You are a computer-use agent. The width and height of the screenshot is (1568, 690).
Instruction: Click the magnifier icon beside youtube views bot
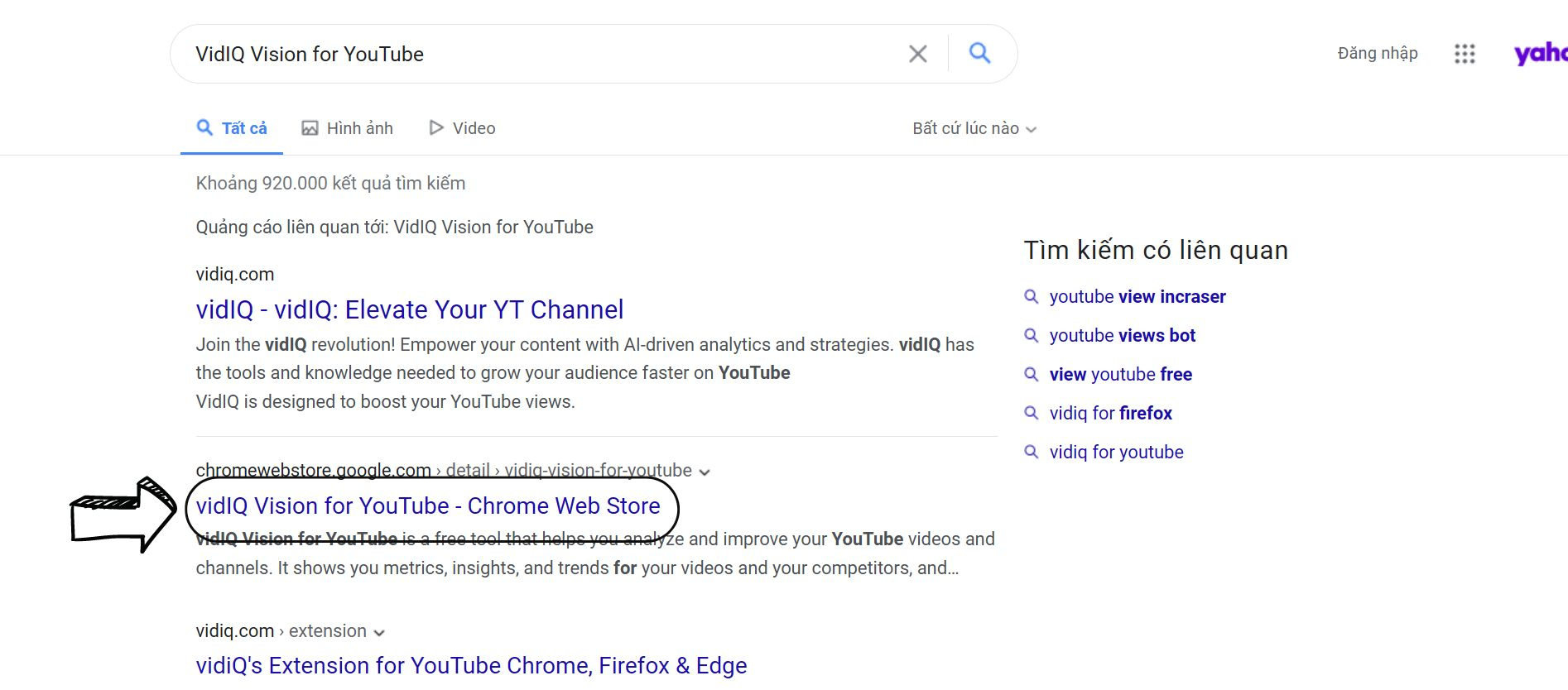coord(1032,335)
